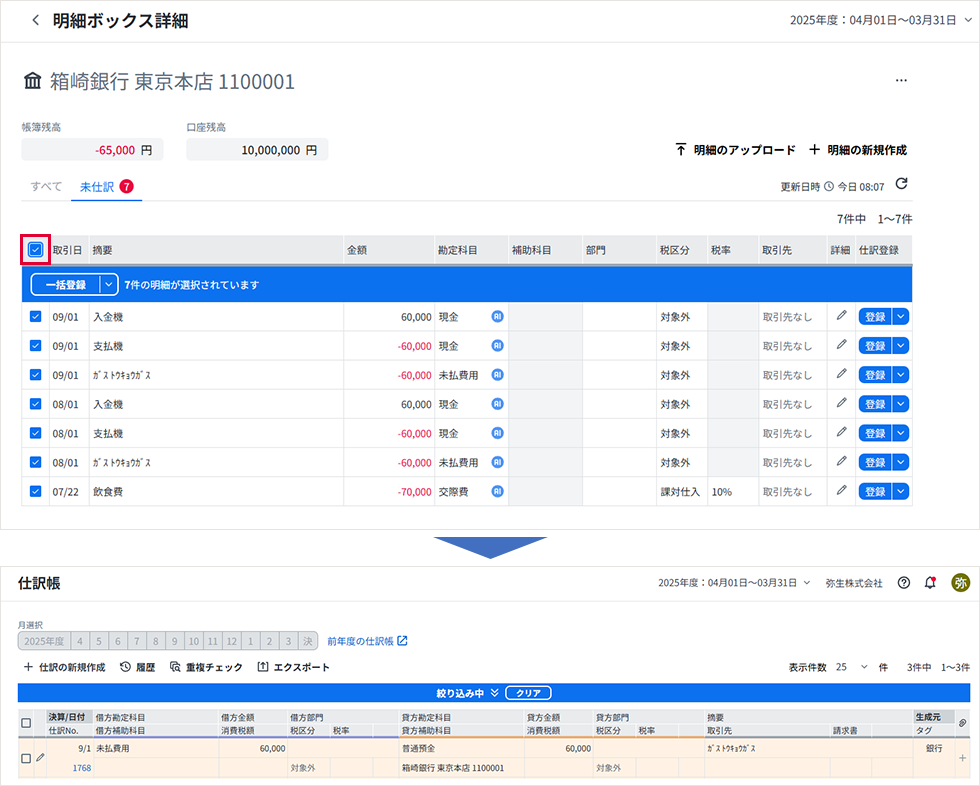Screen dimensions: 980x786
Task: Toggle the select-all checkbox in table header
Action: point(36,250)
